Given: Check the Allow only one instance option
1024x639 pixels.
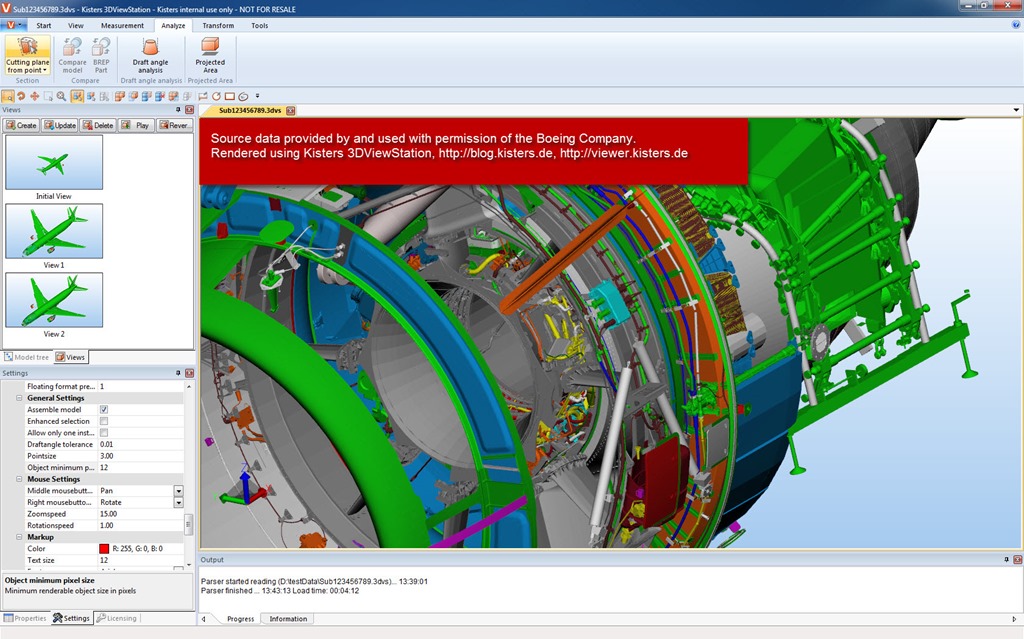Looking at the screenshot, I should tap(104, 433).
